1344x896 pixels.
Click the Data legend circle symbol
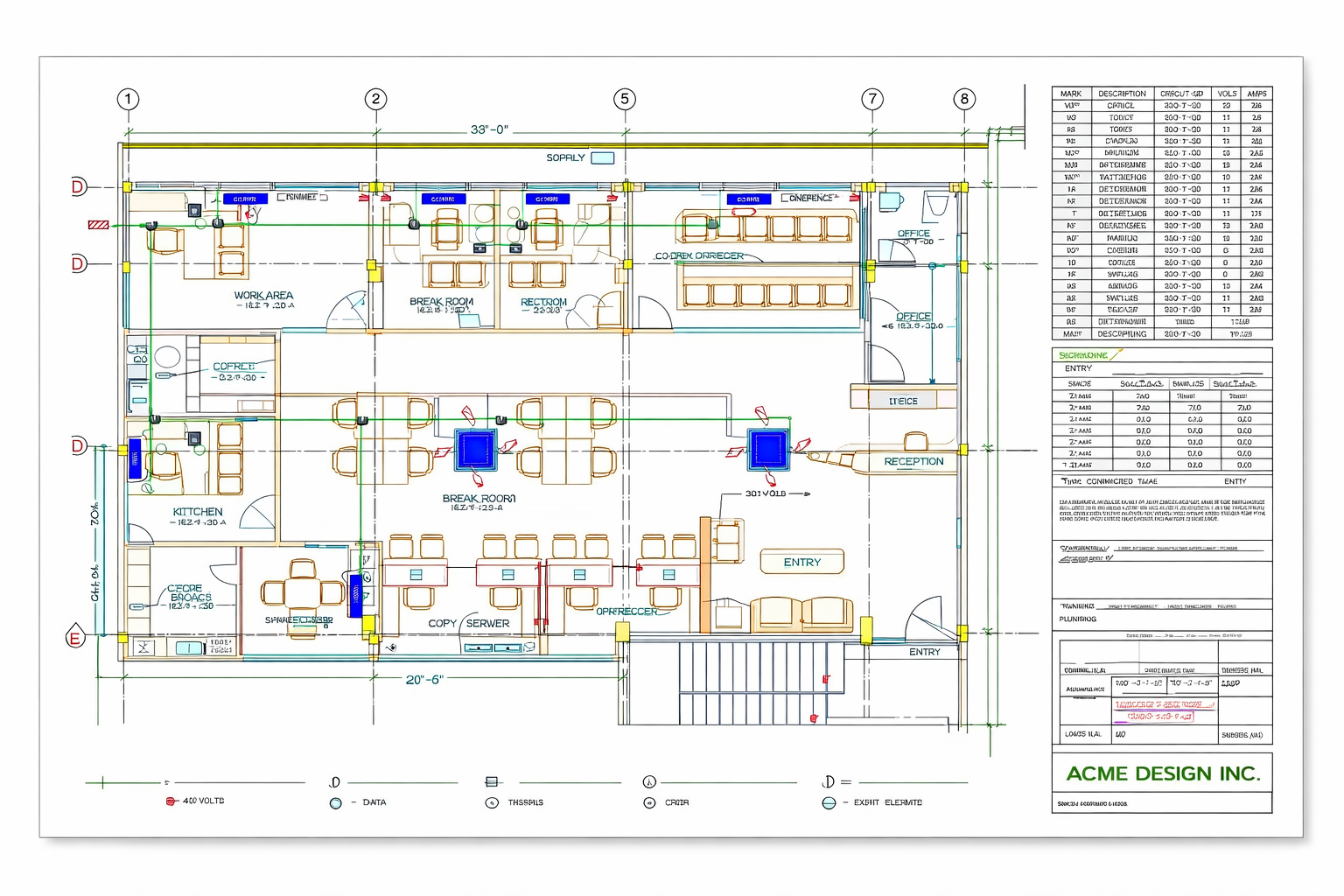(x=335, y=802)
